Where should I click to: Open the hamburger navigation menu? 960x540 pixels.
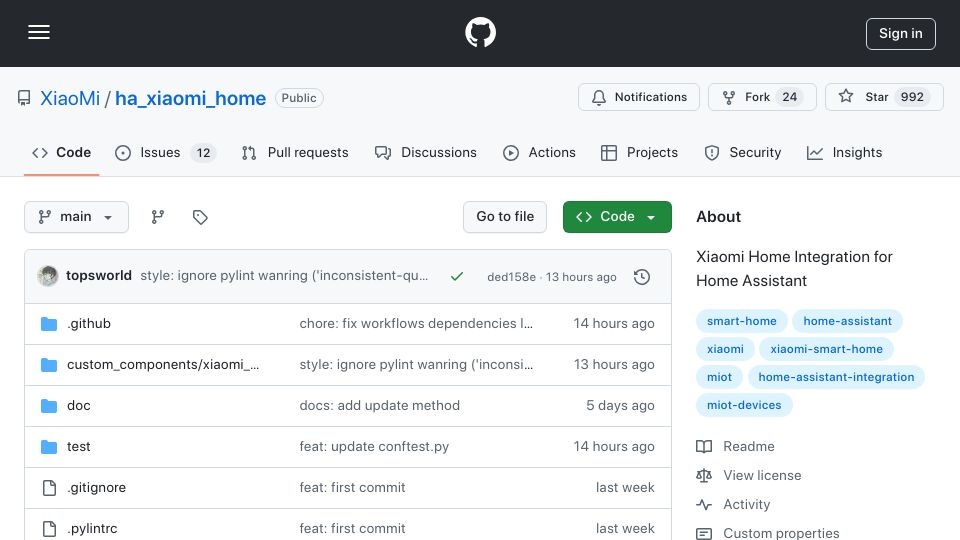[x=39, y=32]
